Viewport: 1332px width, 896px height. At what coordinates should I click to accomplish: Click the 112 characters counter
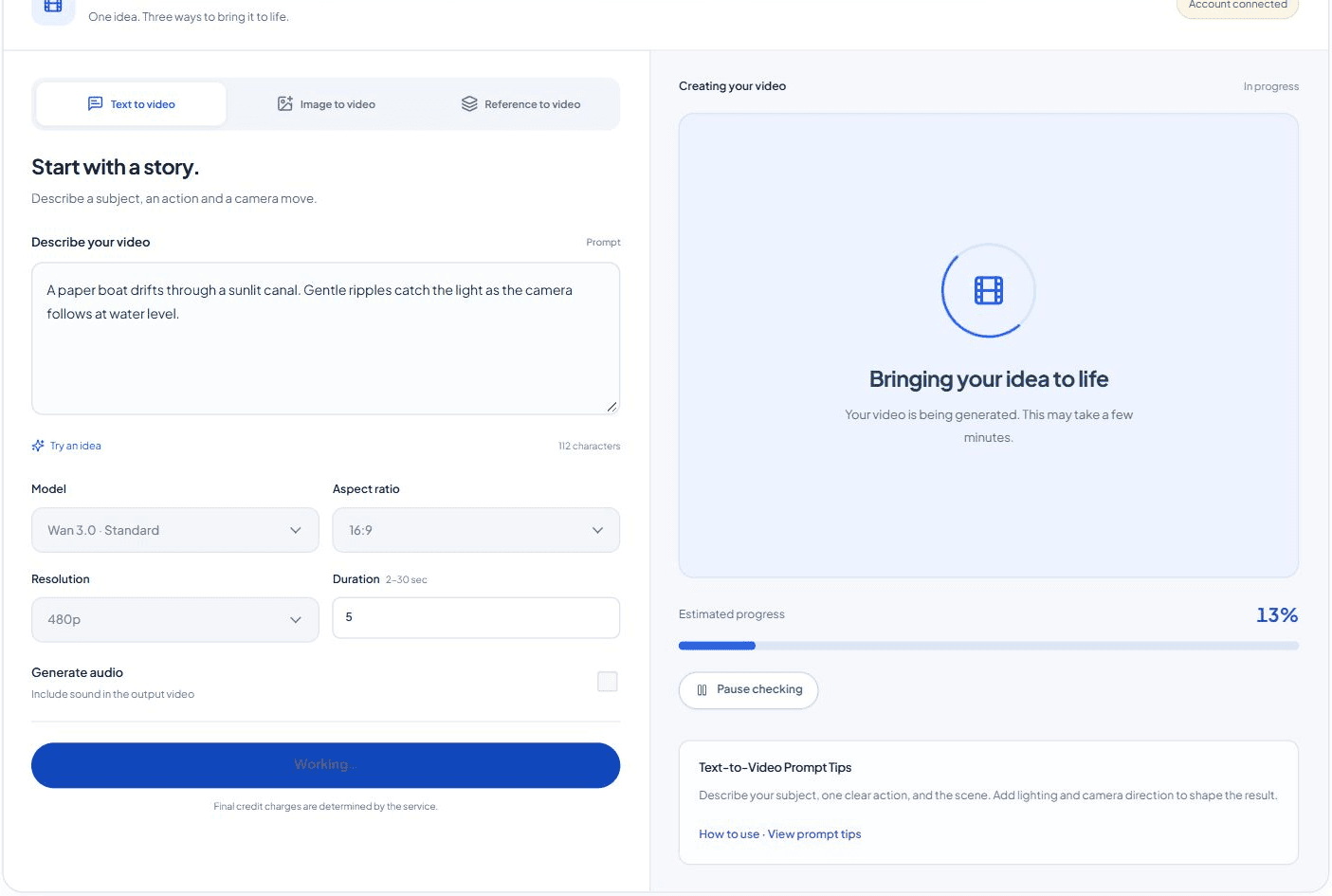click(x=589, y=447)
